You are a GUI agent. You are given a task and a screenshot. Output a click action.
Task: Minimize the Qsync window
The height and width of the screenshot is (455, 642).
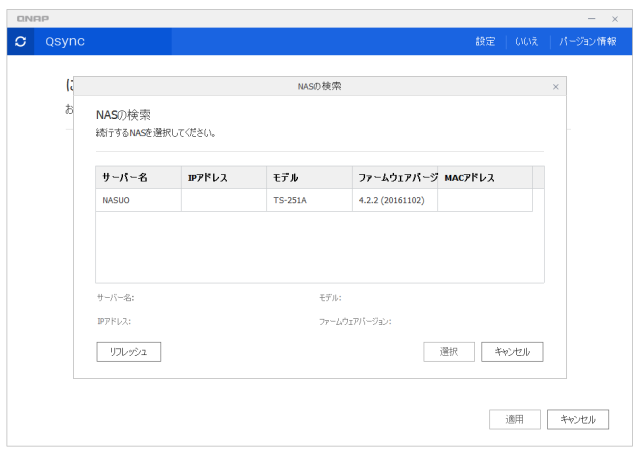pyautogui.click(x=592, y=19)
